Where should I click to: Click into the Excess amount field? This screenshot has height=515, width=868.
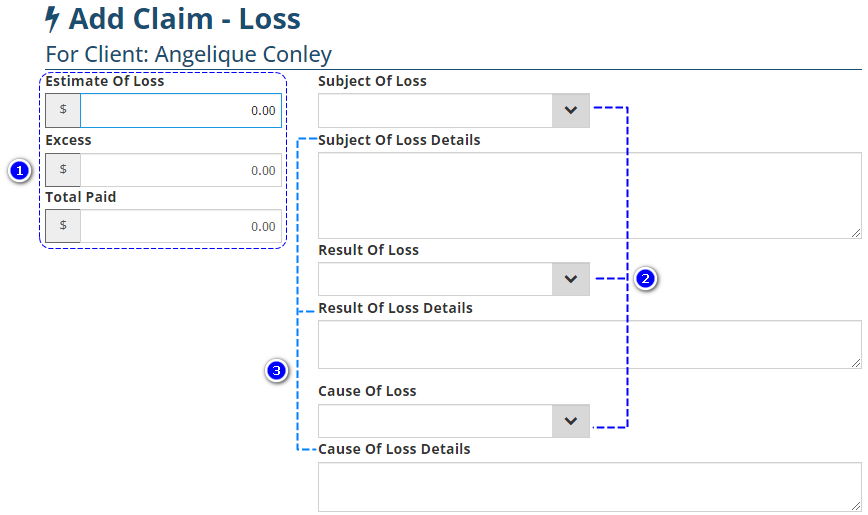(x=180, y=170)
